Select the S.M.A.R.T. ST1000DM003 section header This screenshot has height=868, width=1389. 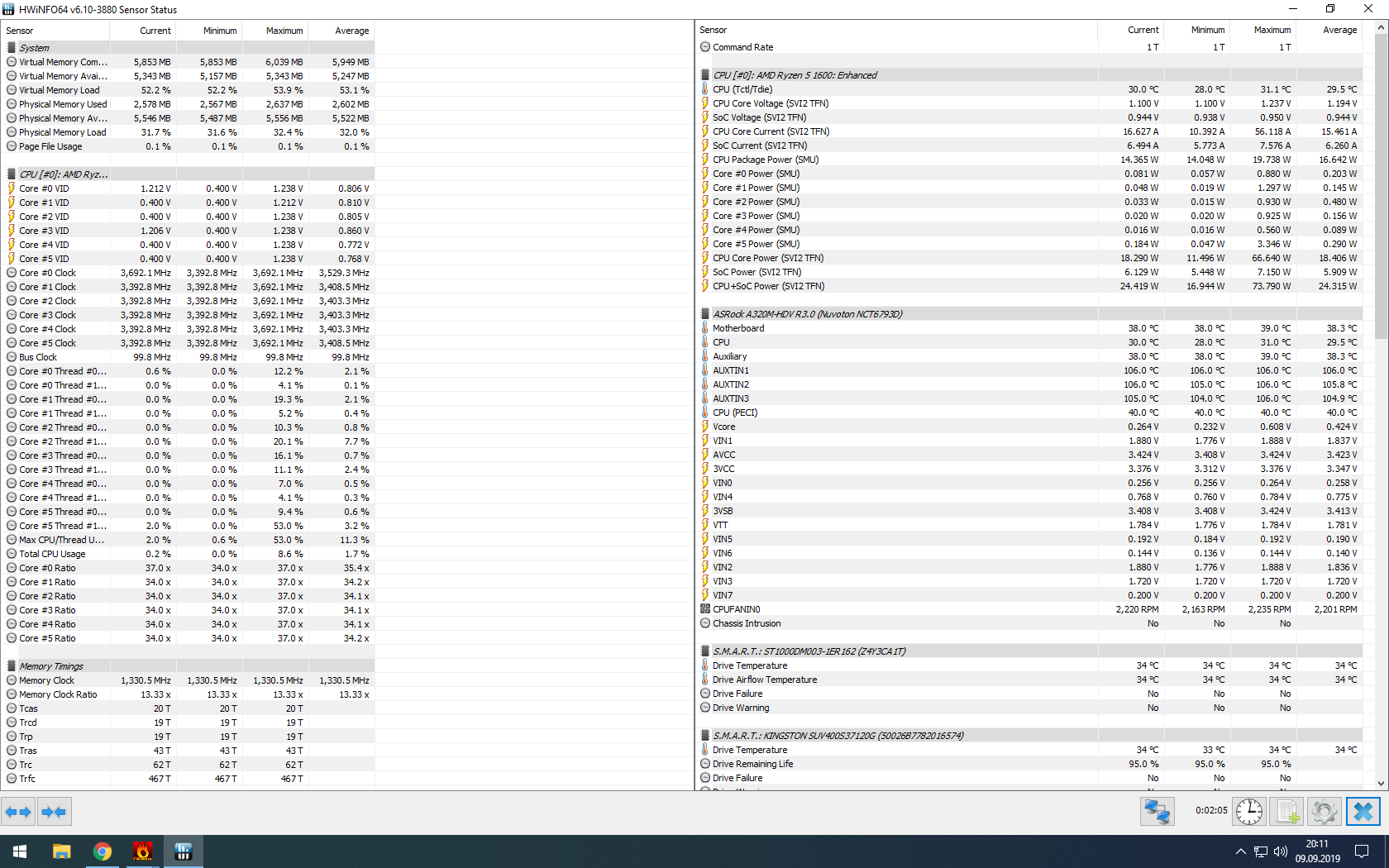coord(1030,651)
